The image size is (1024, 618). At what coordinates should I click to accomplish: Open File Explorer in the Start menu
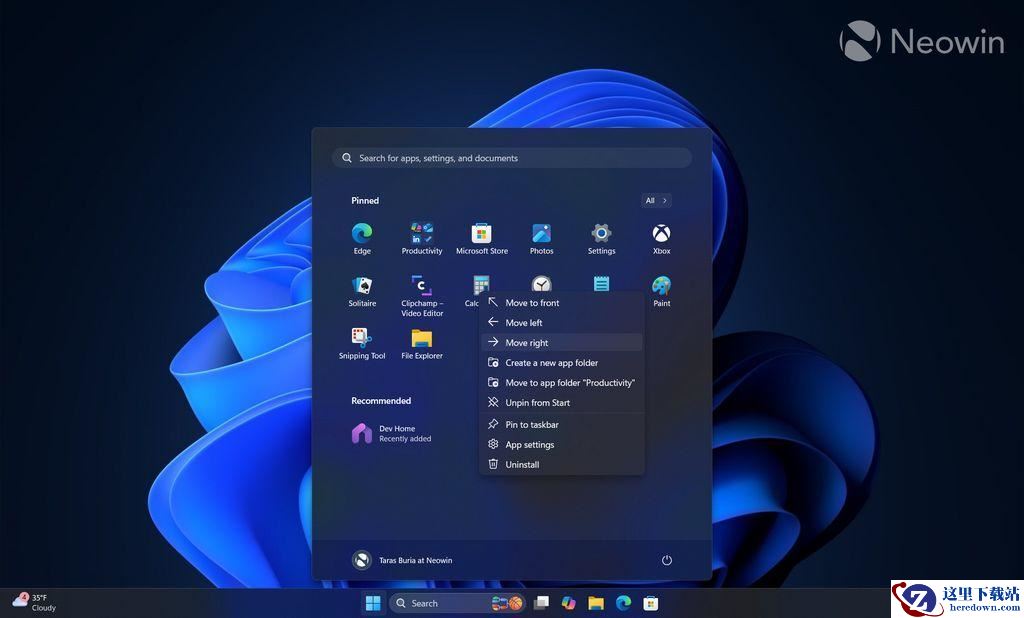click(x=422, y=344)
